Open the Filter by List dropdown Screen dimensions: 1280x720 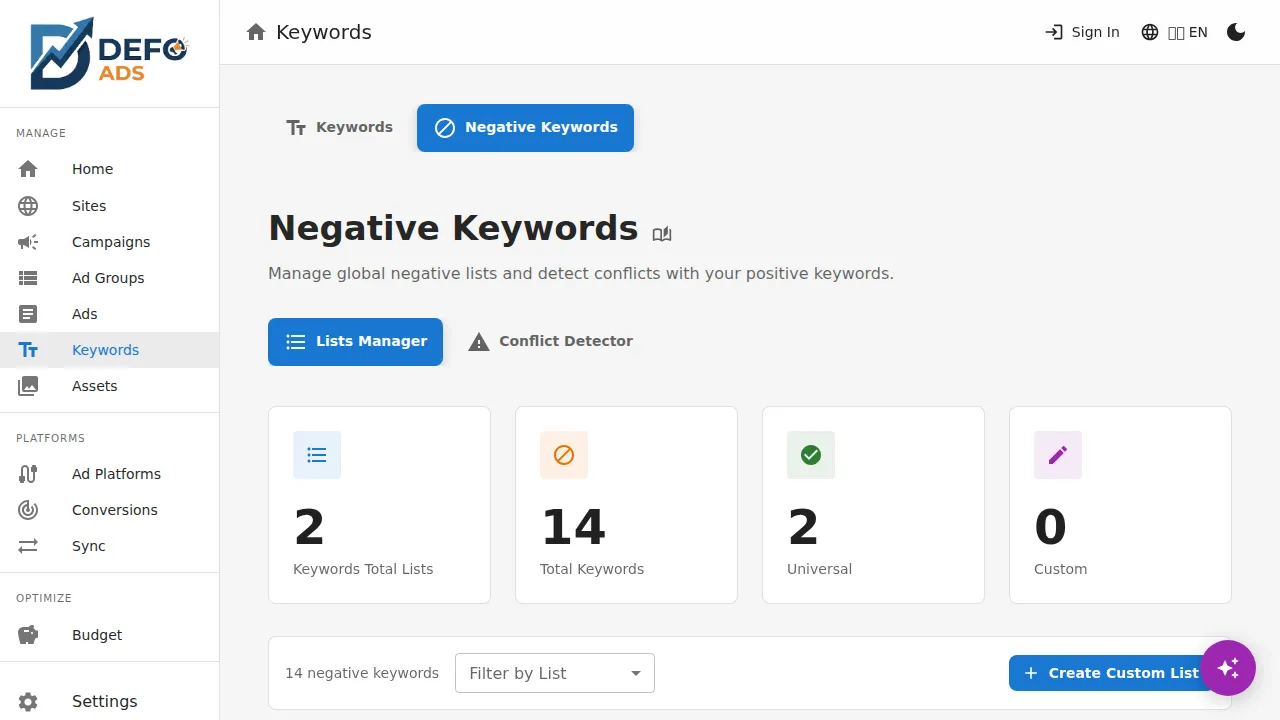pyautogui.click(x=555, y=673)
